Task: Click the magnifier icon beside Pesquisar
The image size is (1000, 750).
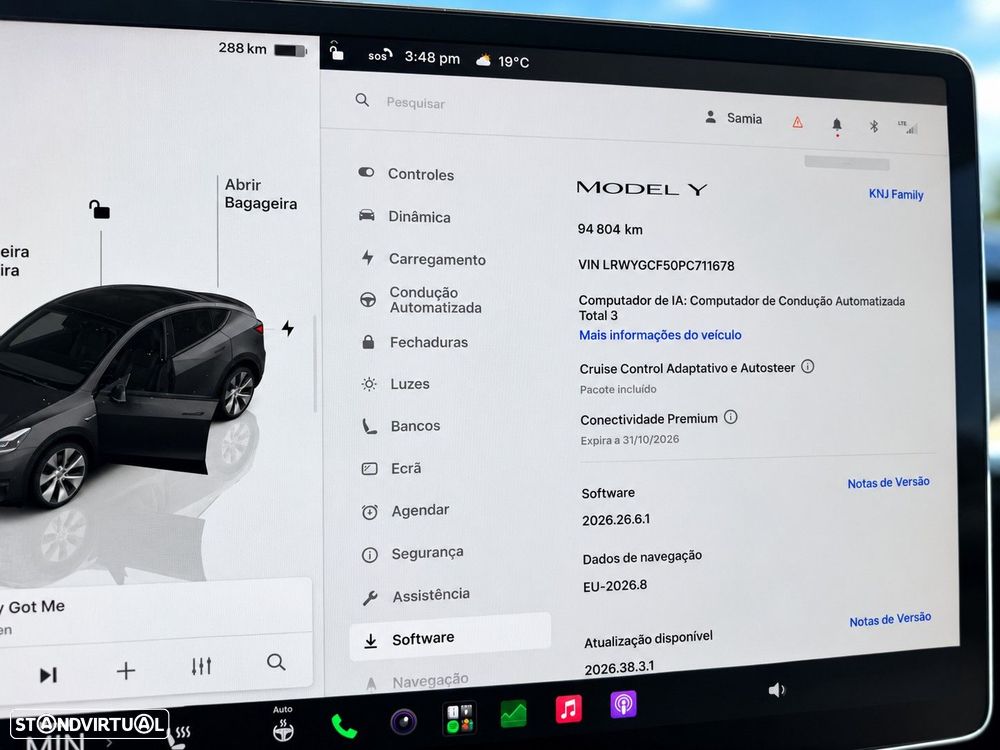Action: pyautogui.click(x=362, y=99)
